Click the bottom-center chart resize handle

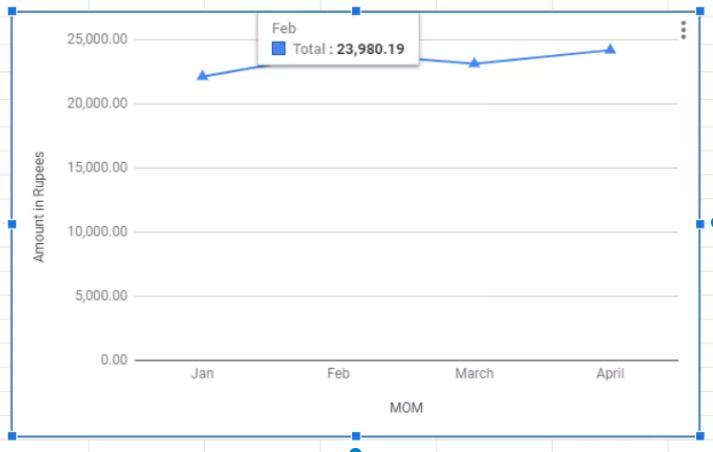coord(356,436)
